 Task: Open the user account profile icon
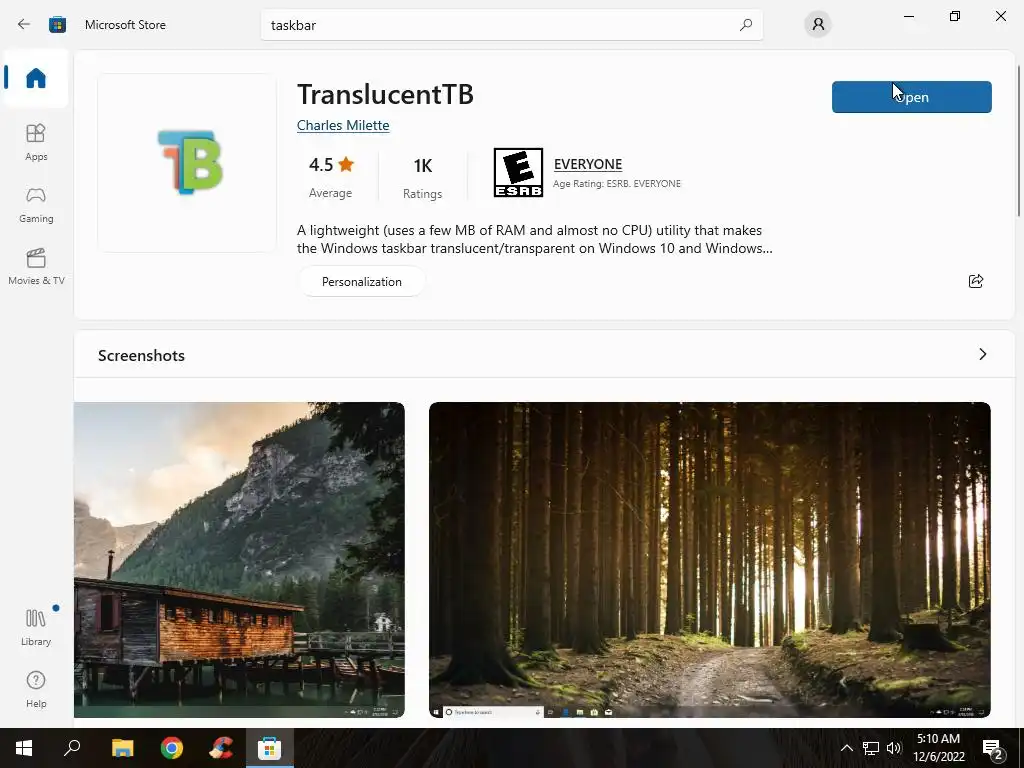coord(818,25)
